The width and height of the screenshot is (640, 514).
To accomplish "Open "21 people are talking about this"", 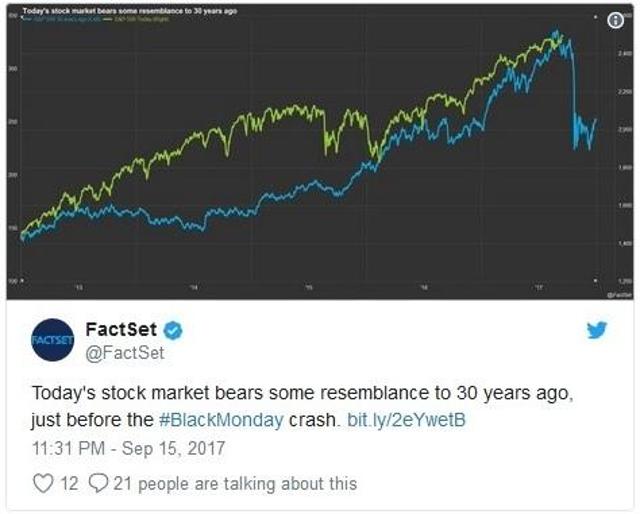I will [235, 484].
